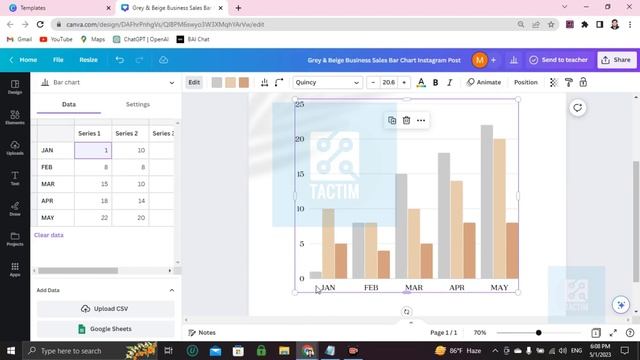
Task: Duplicate the selected chart element
Action: (x=392, y=120)
